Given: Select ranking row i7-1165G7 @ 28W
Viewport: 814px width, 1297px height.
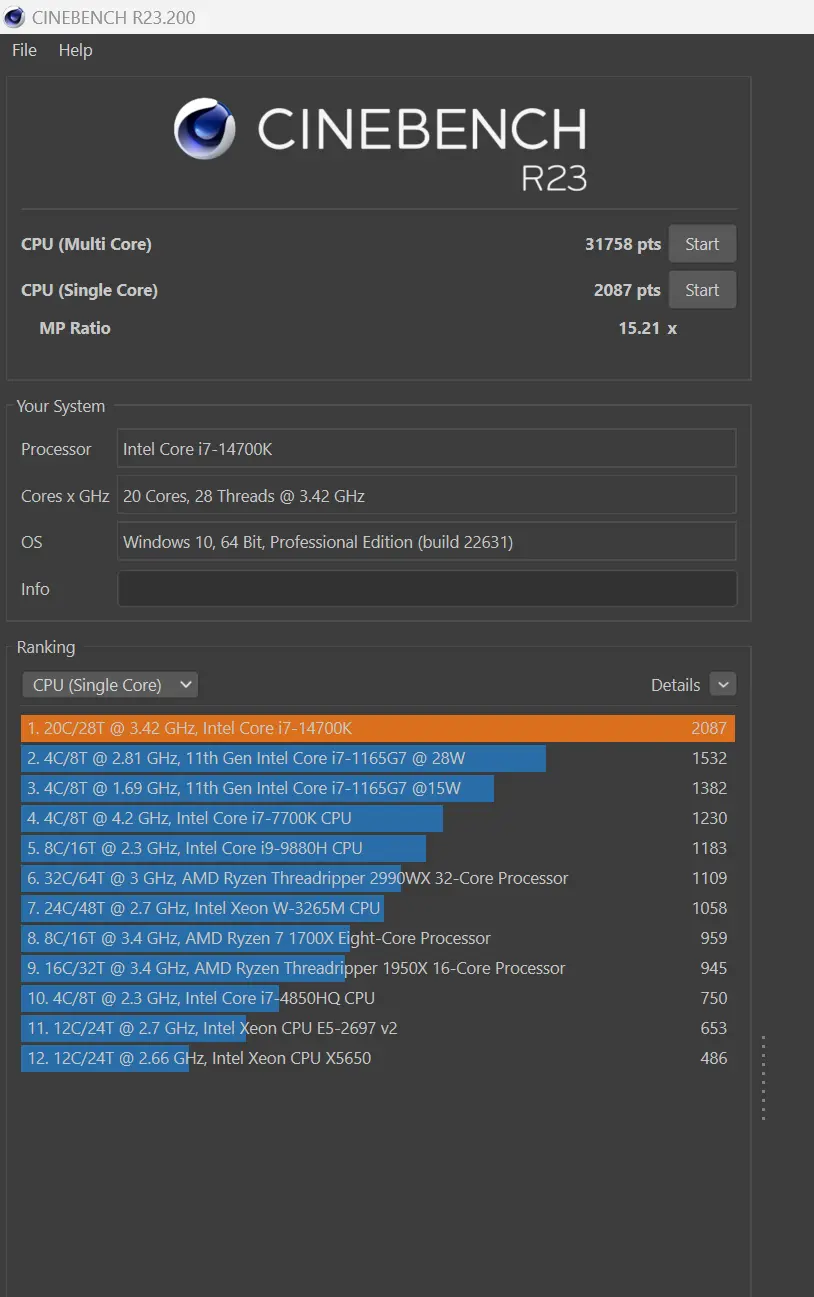Looking at the screenshot, I should tap(378, 758).
